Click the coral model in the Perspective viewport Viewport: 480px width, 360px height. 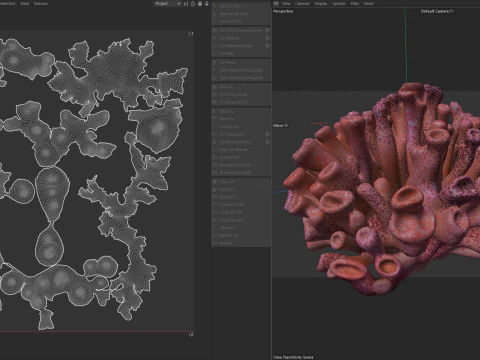tap(383, 190)
